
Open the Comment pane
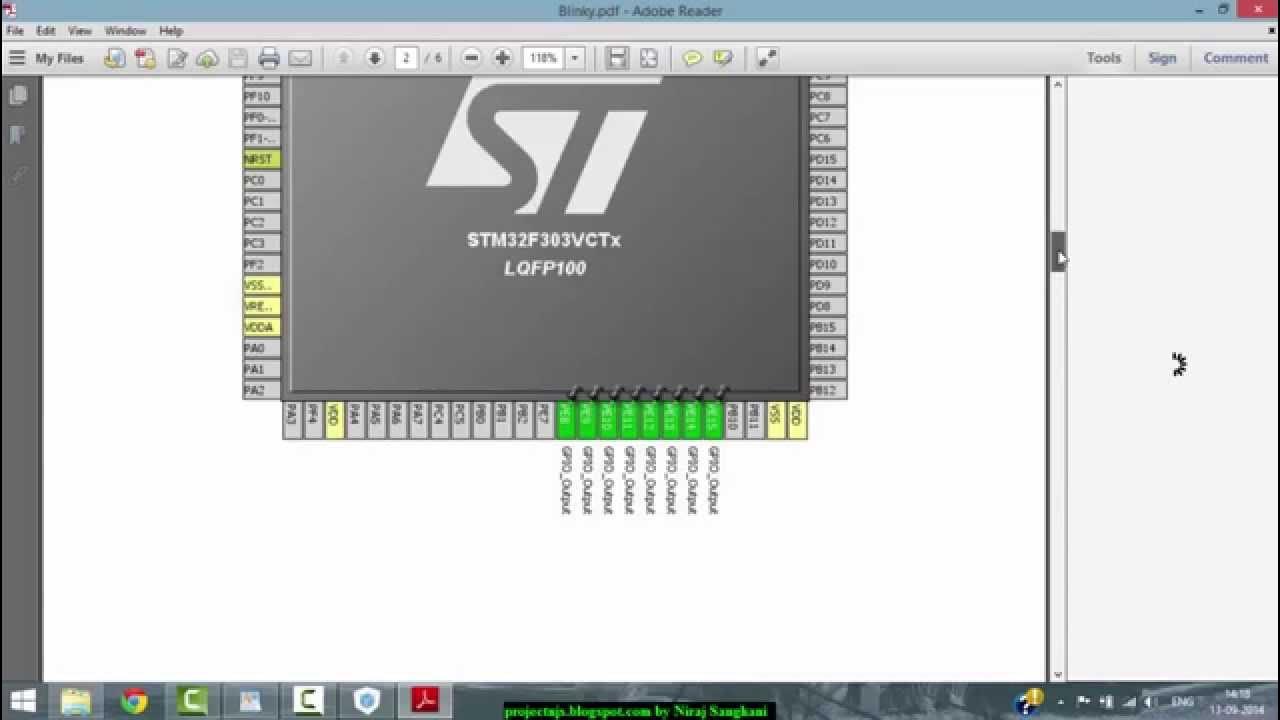coord(1236,58)
